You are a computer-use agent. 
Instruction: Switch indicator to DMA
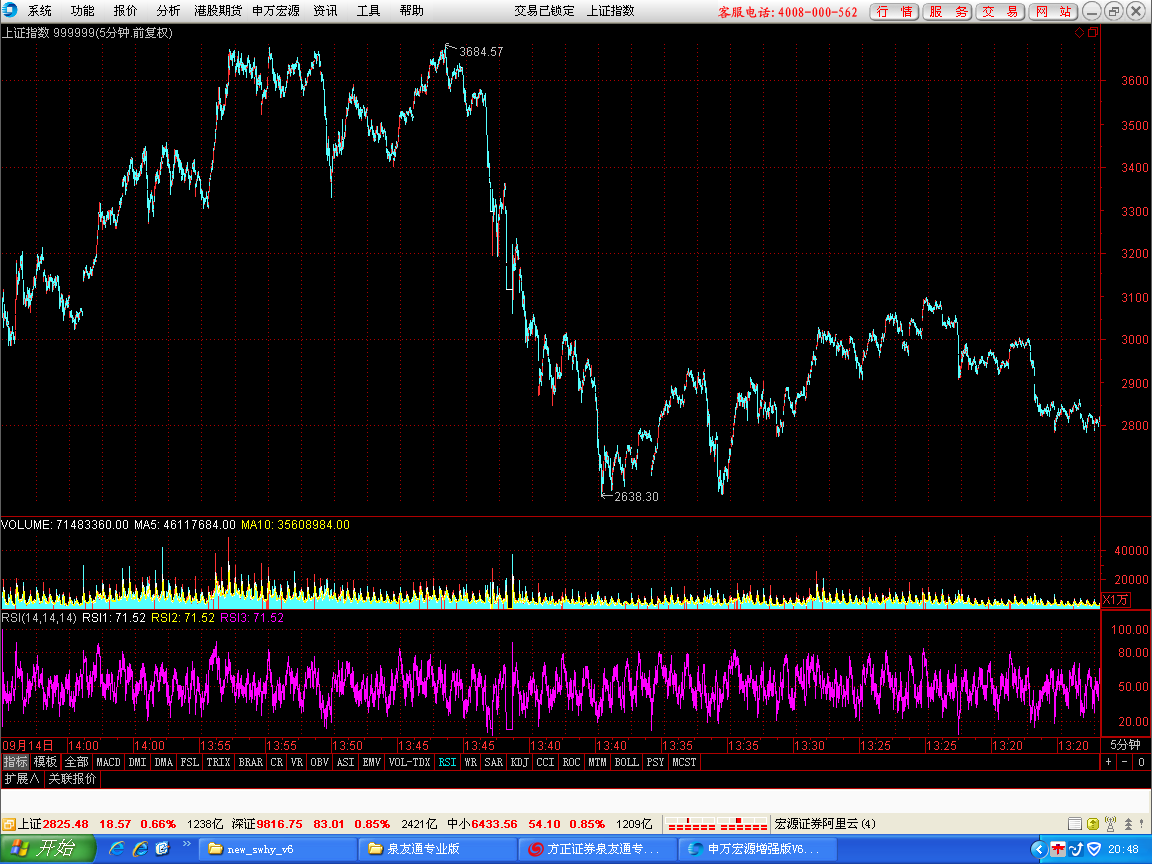point(164,762)
